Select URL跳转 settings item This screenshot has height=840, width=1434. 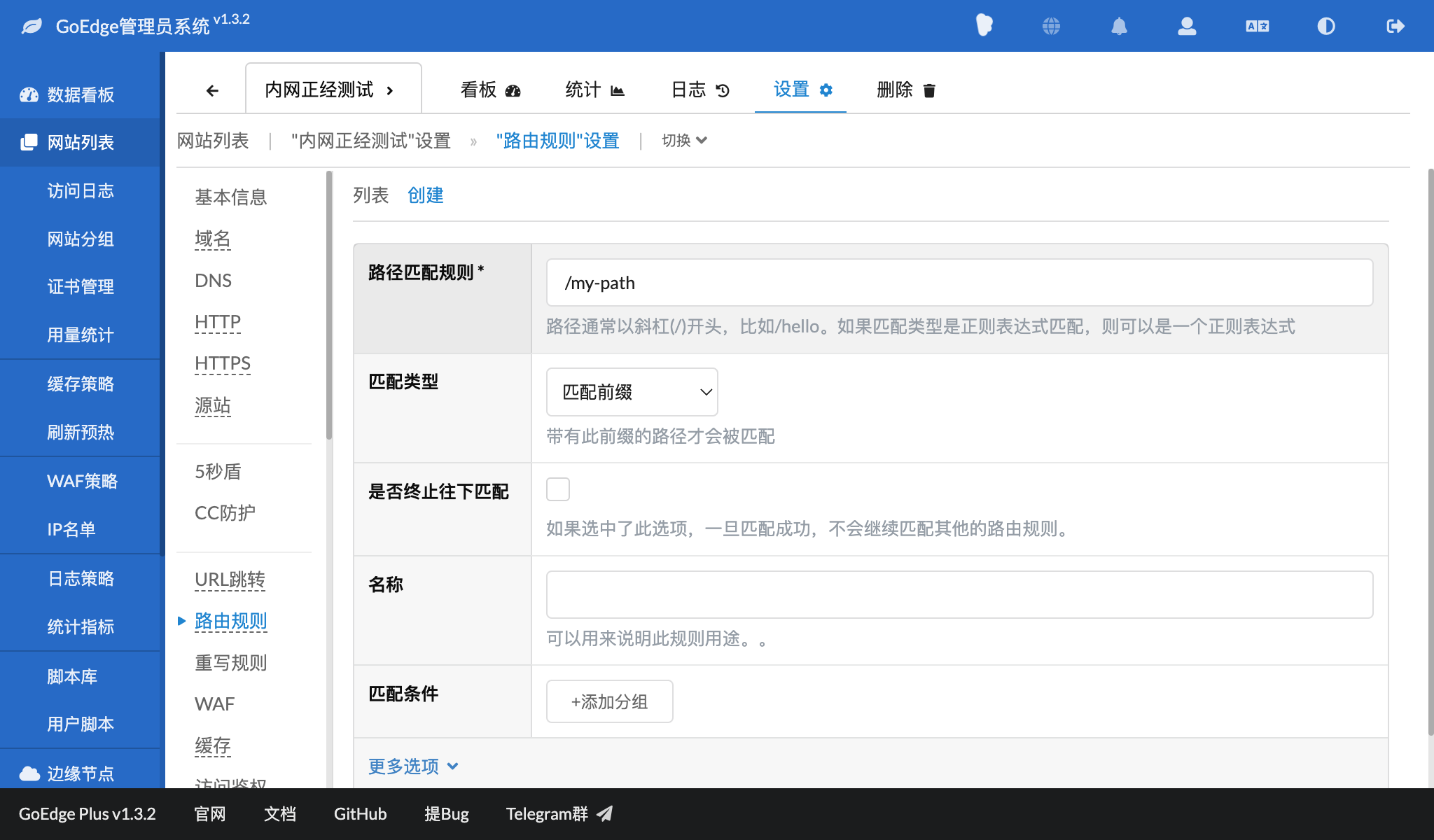click(x=230, y=580)
